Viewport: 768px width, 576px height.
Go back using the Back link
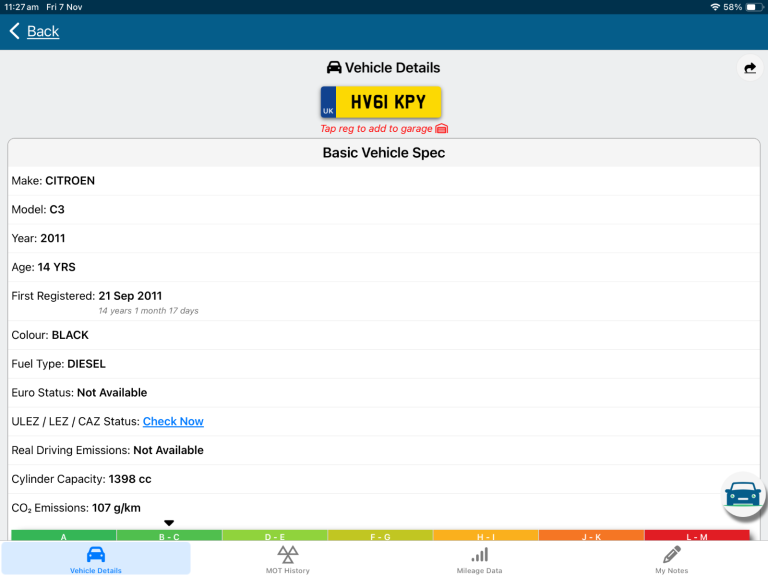tap(43, 31)
